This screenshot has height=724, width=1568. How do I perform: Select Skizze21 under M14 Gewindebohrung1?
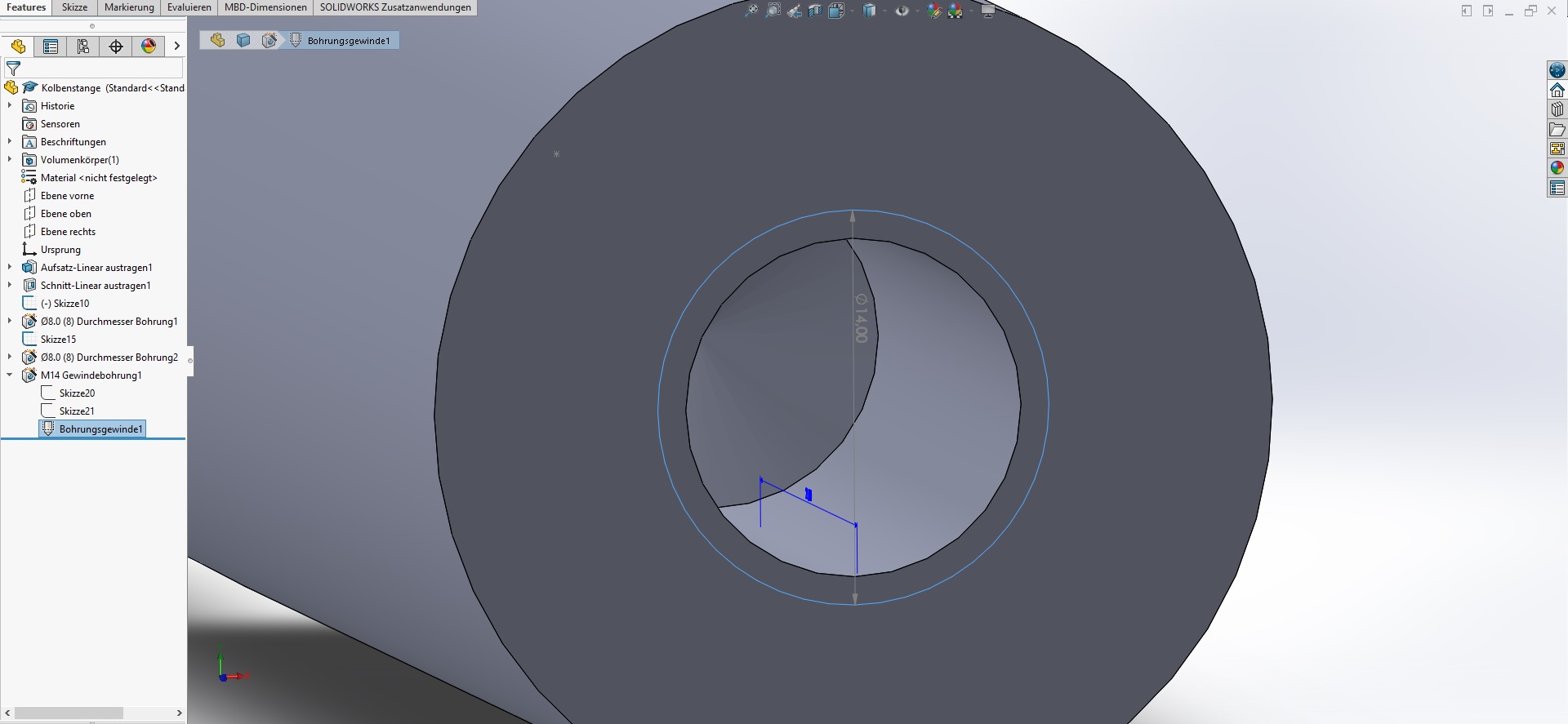pos(69,411)
